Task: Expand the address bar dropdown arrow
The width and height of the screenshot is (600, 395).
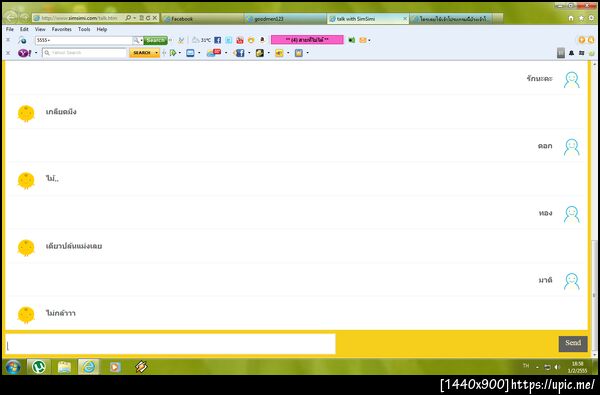Action: (x=135, y=18)
